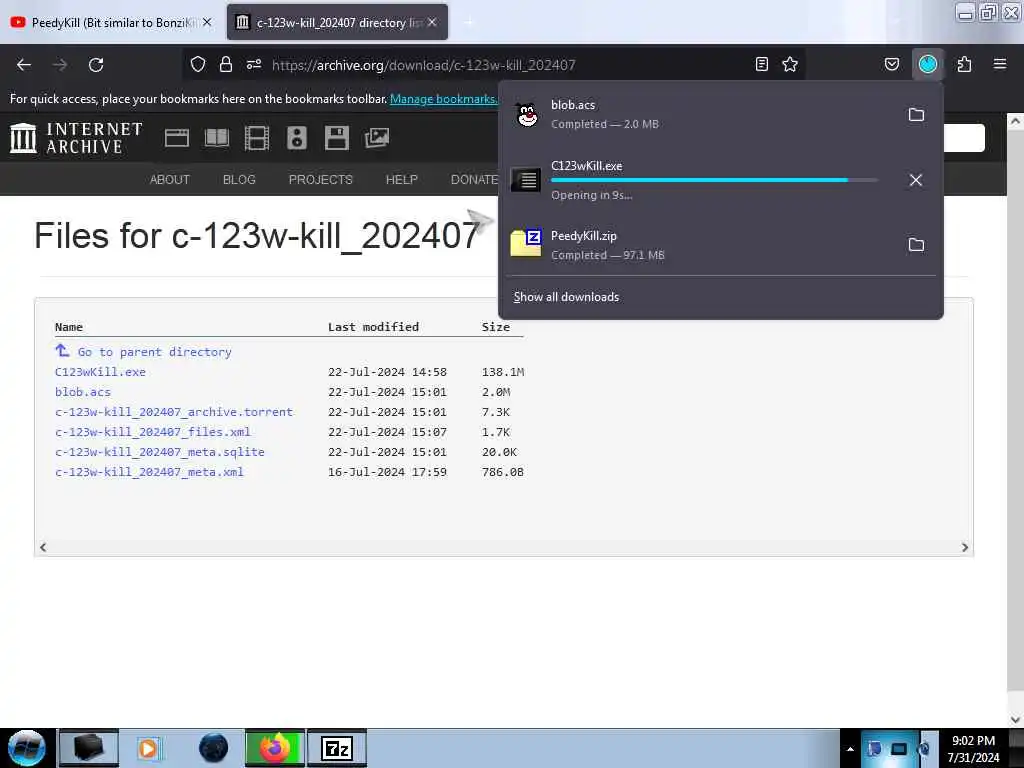Open the Windows Start orb

(x=27, y=748)
